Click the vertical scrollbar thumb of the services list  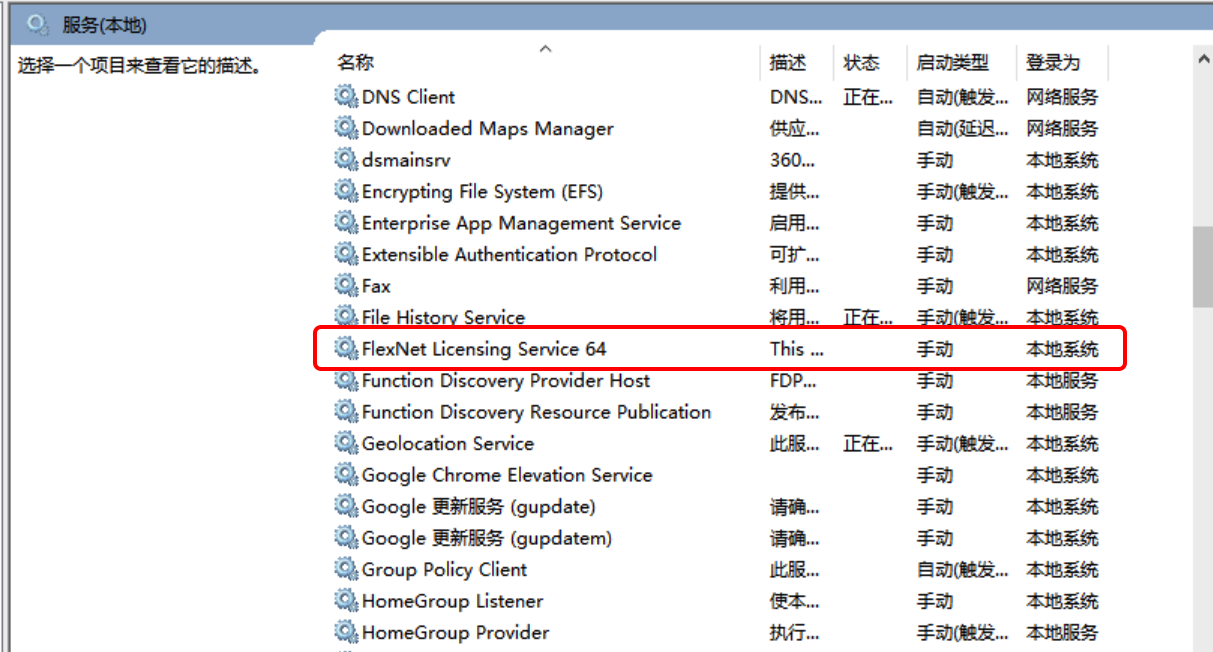click(1203, 266)
